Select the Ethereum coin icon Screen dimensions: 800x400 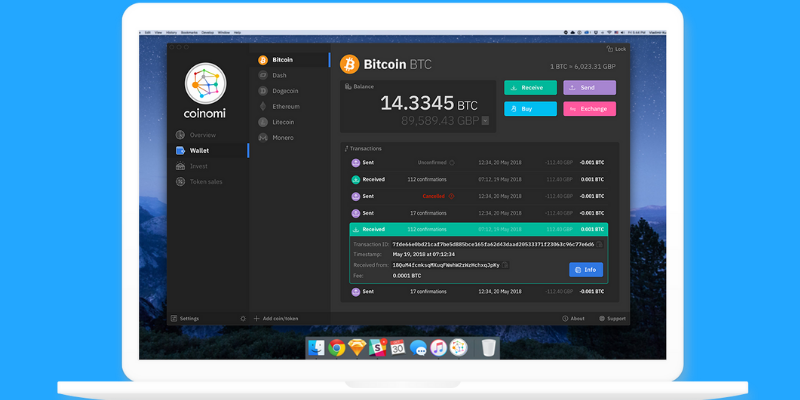(263, 107)
